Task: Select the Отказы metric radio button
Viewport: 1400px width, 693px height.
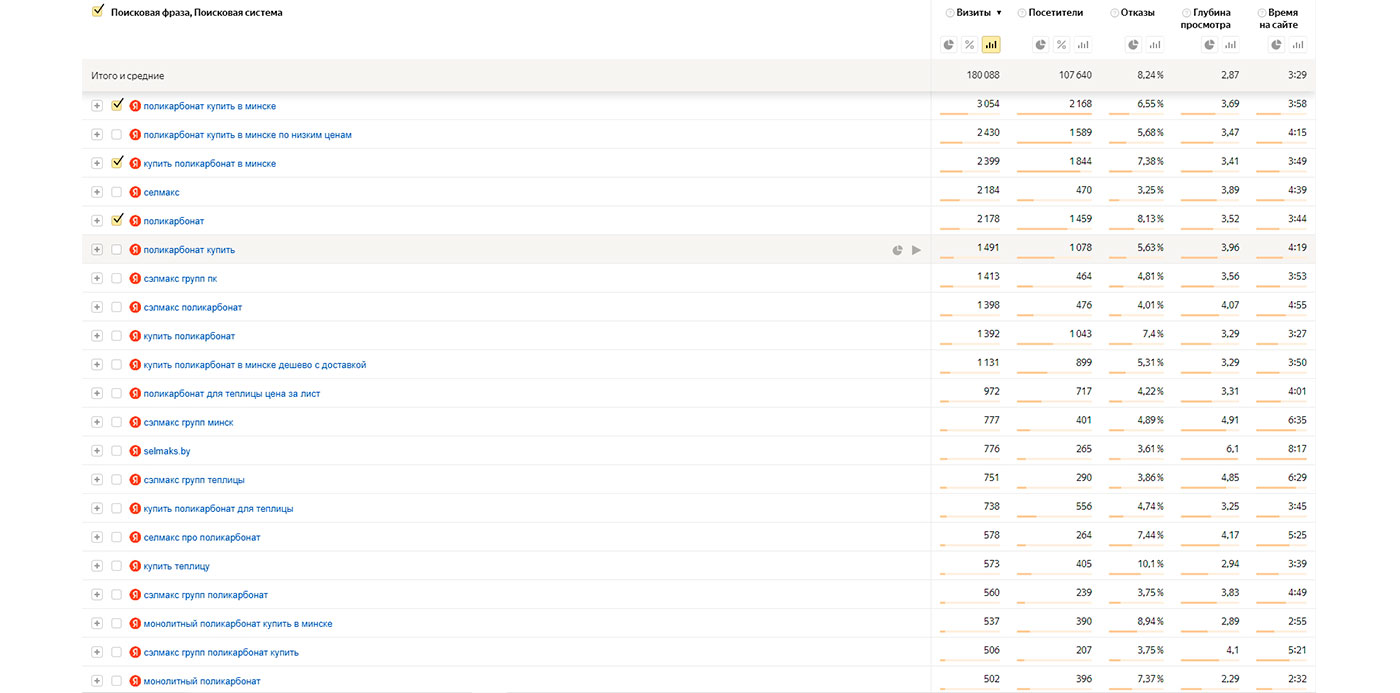Action: click(1114, 13)
